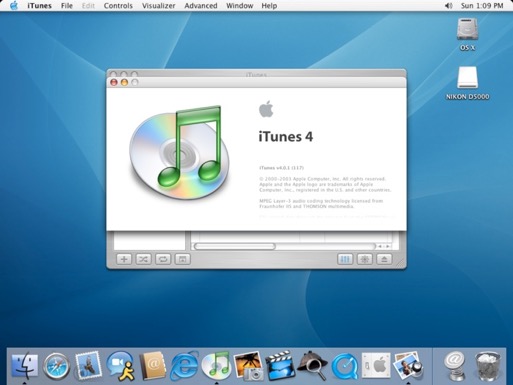This screenshot has height=385, width=513.
Task: Open the iTunes application menu
Action: (x=39, y=6)
